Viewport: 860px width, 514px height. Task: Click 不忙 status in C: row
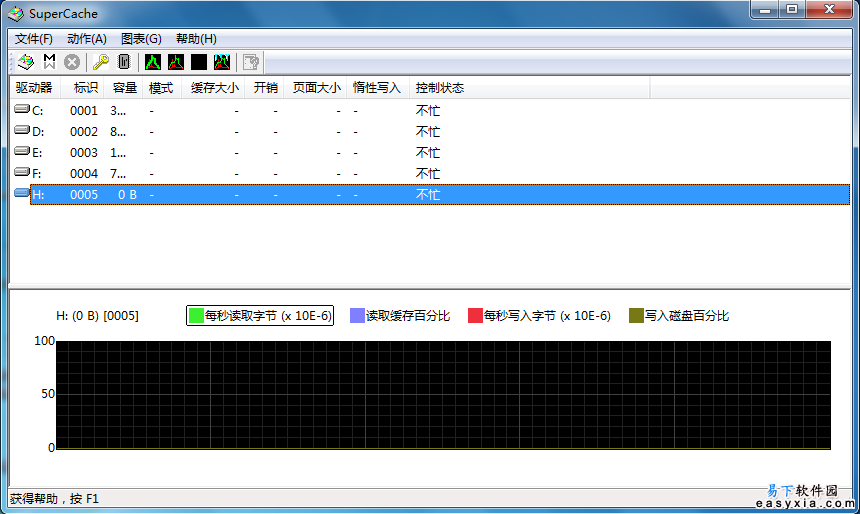tap(428, 111)
